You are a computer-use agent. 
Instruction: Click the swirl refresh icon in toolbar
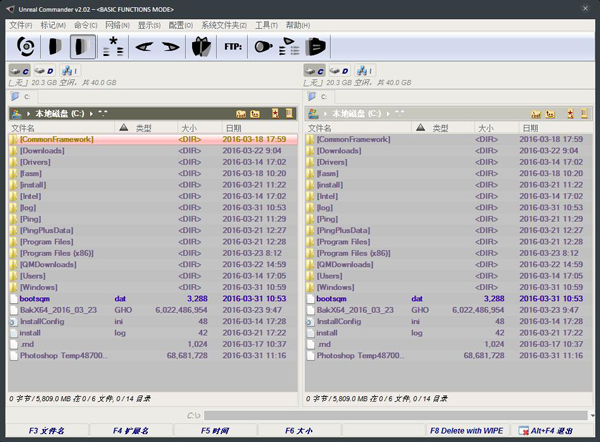pyautogui.click(x=26, y=47)
